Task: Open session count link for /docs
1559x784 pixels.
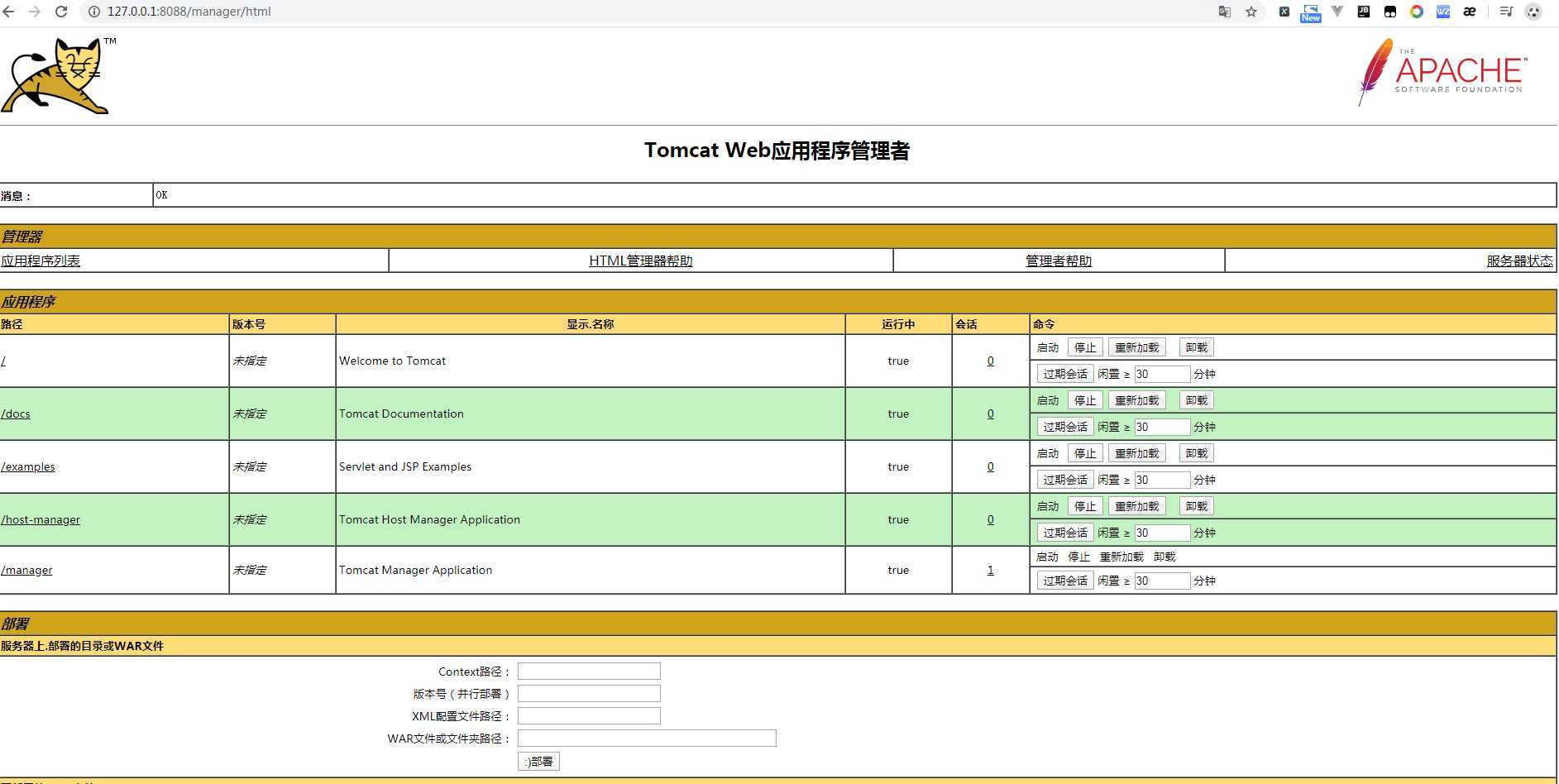Action: 991,414
